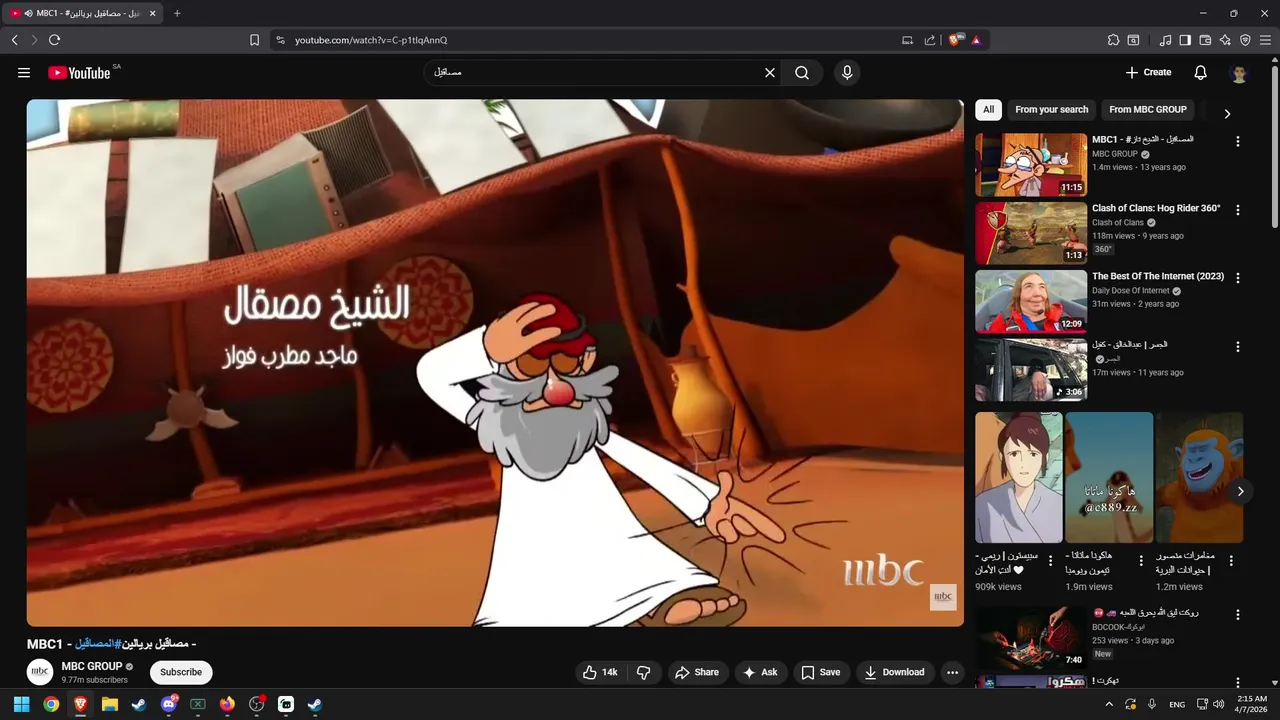The width and height of the screenshot is (1280, 720).
Task: Expand the shorts shelf with the right arrow
Action: [x=1240, y=491]
